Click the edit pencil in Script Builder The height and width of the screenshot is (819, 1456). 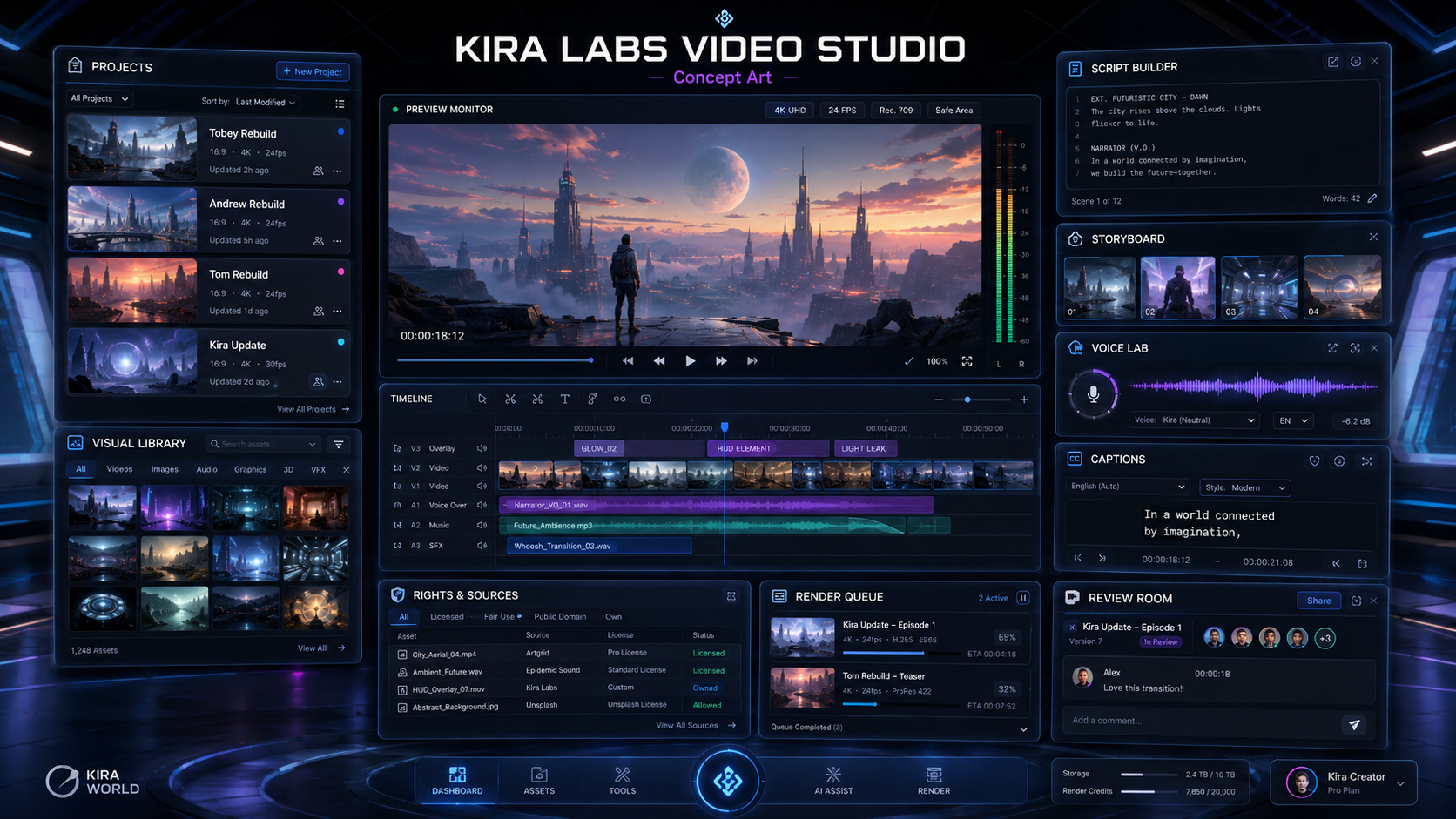[x=1372, y=198]
